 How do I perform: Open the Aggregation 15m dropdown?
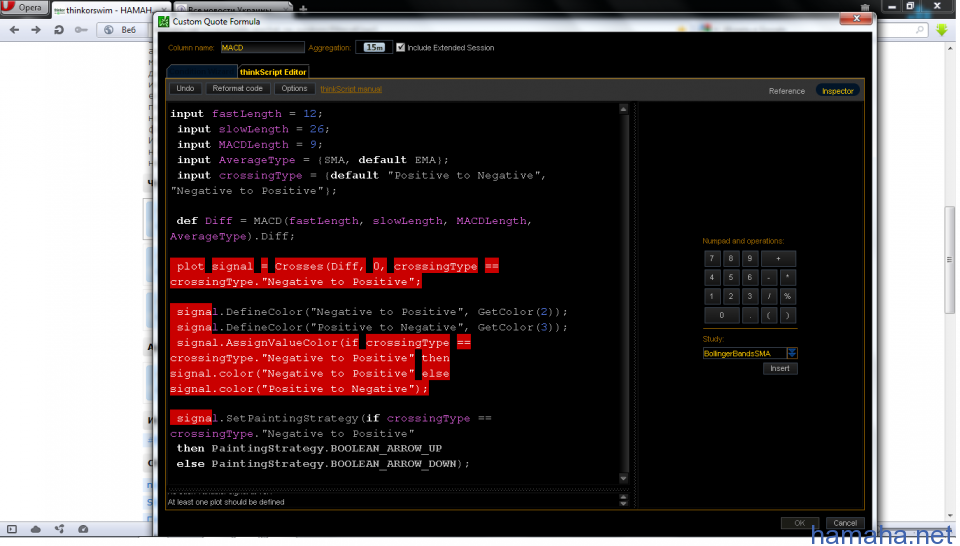point(373,47)
